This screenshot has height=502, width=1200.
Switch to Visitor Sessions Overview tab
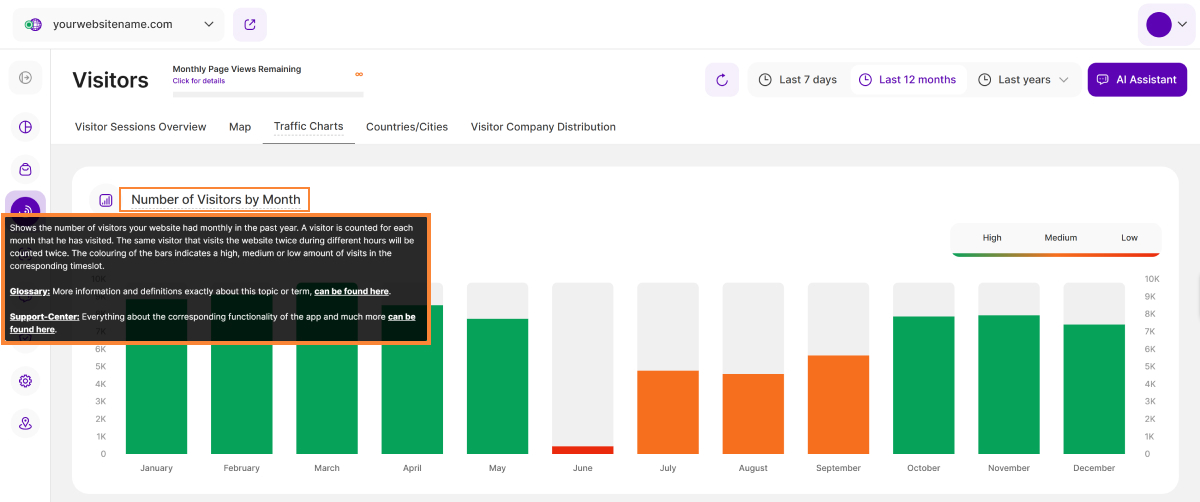(140, 127)
